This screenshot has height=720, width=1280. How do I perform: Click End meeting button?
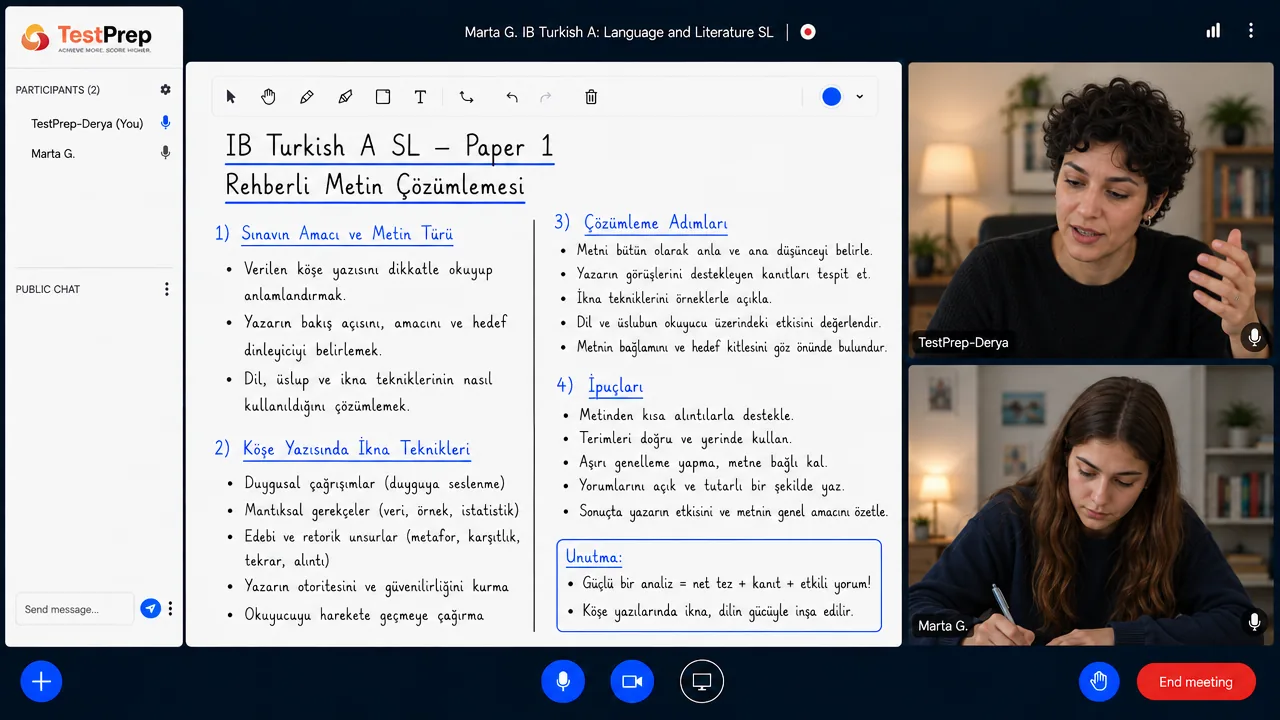(x=1196, y=682)
